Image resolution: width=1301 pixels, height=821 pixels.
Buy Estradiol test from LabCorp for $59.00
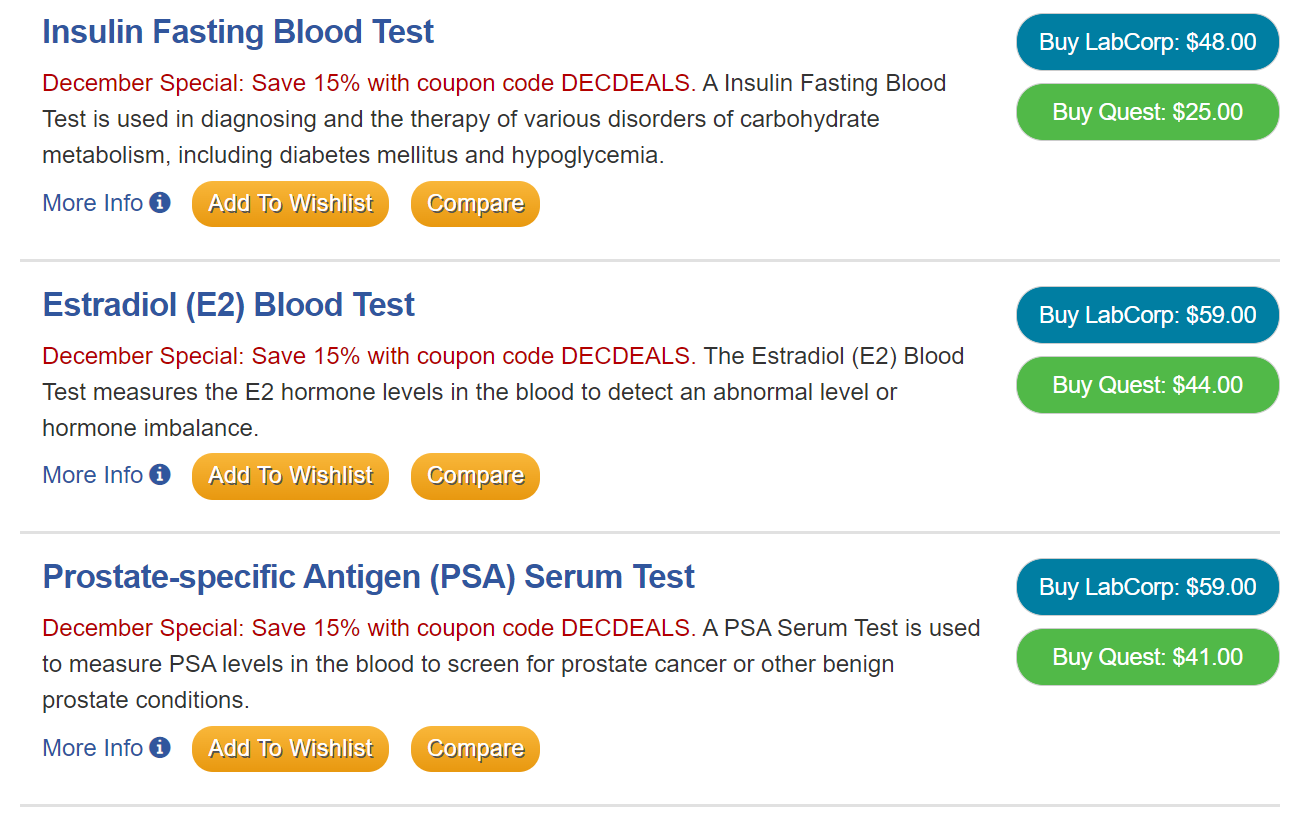(x=1147, y=314)
